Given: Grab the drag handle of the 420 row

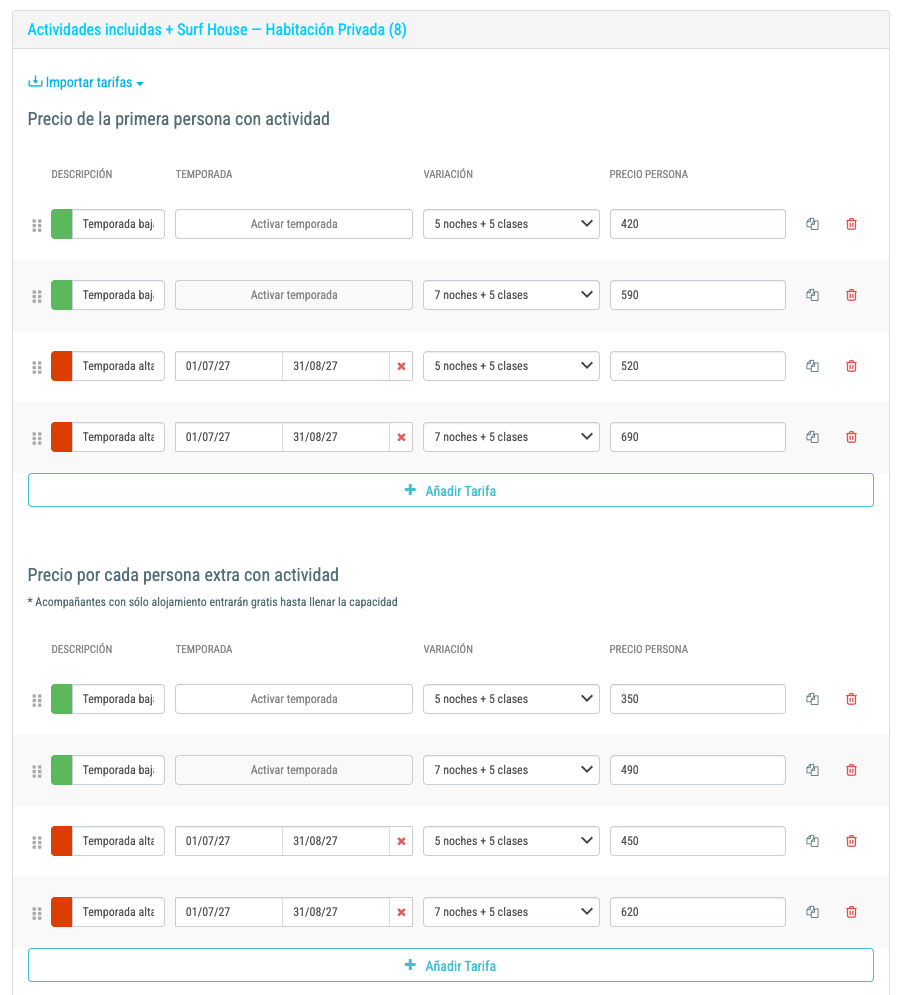Looking at the screenshot, I should coord(37,225).
